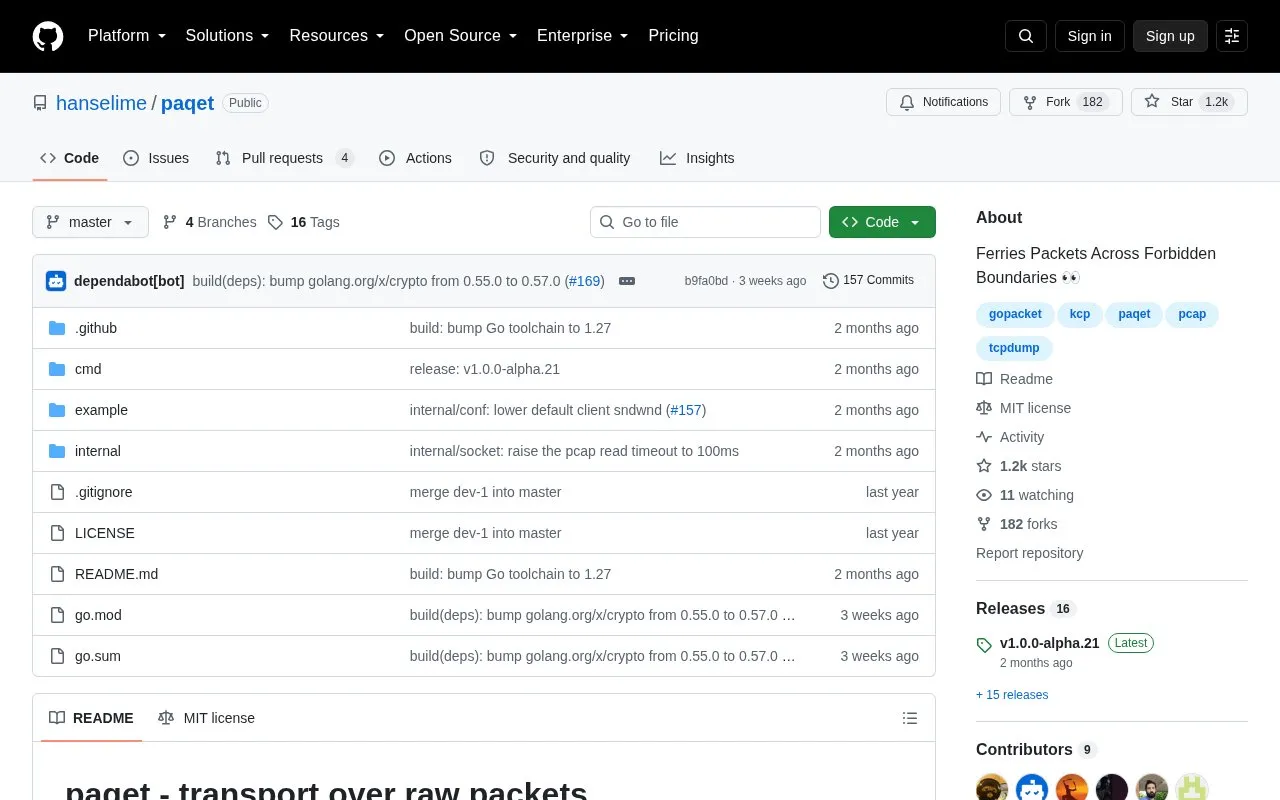1280x800 pixels.
Task: Select the MIT license tab
Action: (206, 718)
